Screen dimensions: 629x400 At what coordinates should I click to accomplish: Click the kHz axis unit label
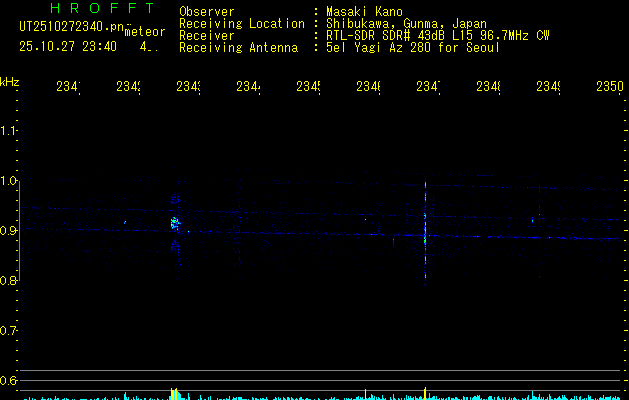(10, 80)
